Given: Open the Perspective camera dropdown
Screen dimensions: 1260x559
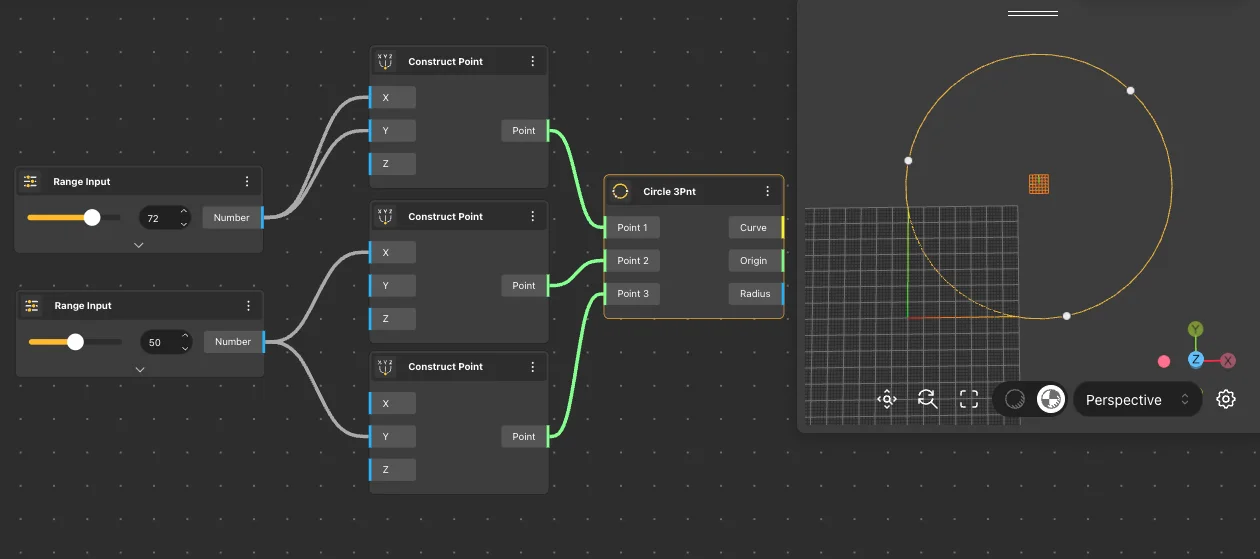Looking at the screenshot, I should click(x=1137, y=400).
